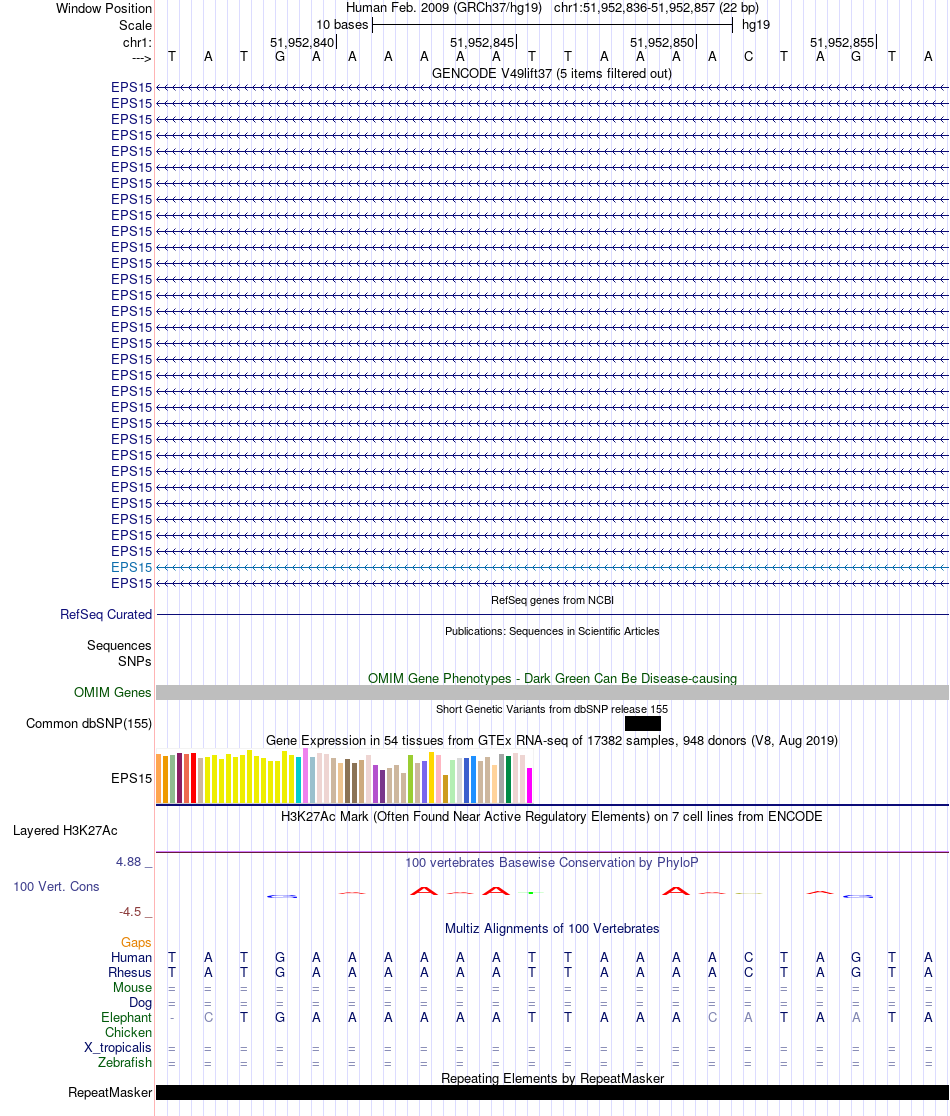The height and width of the screenshot is (1116, 950).
Task: Click the 4.88 PhyloP upper scale value
Action: (129, 862)
